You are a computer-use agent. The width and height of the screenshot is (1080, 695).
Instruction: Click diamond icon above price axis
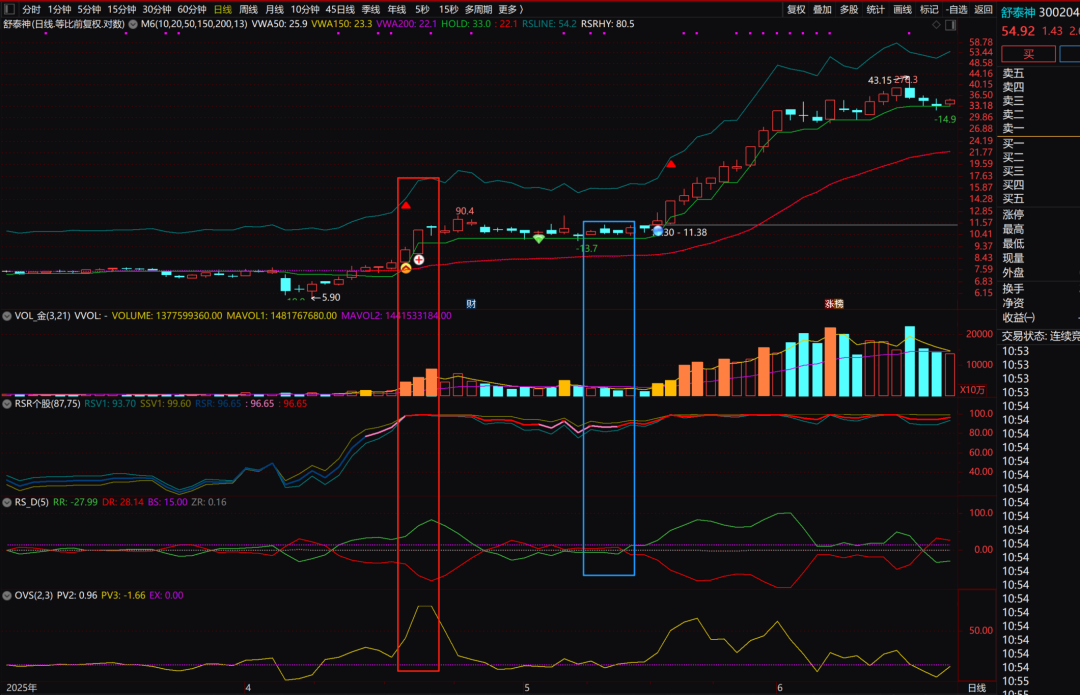pos(936,25)
